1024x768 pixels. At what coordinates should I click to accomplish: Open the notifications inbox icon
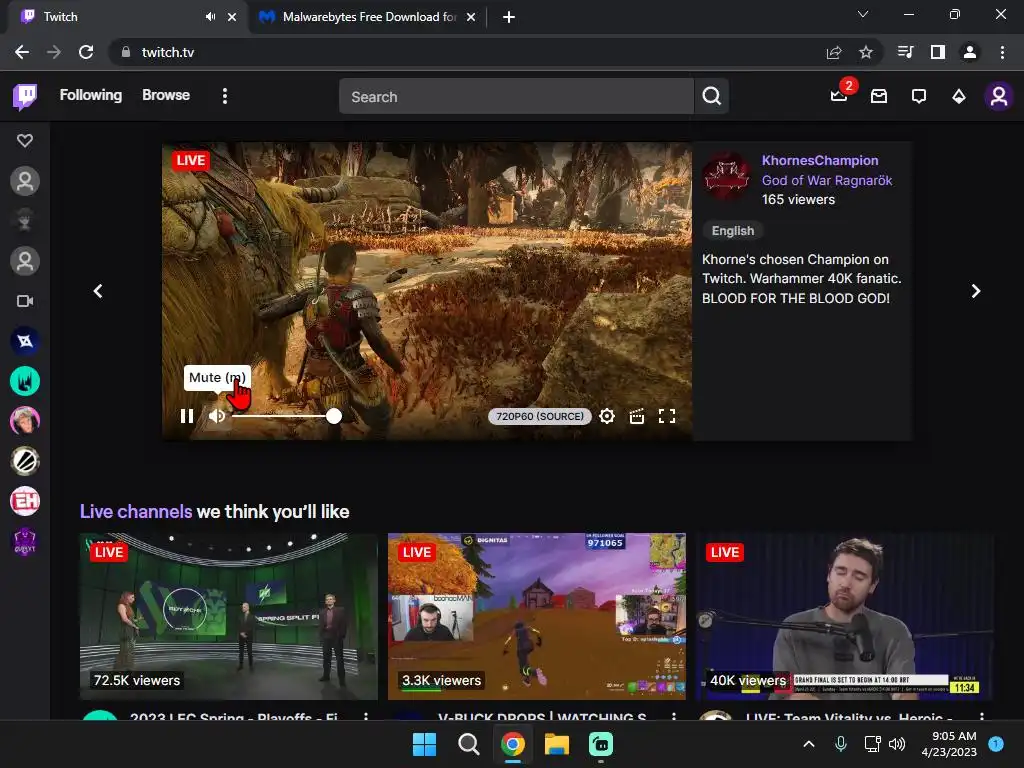(x=879, y=96)
